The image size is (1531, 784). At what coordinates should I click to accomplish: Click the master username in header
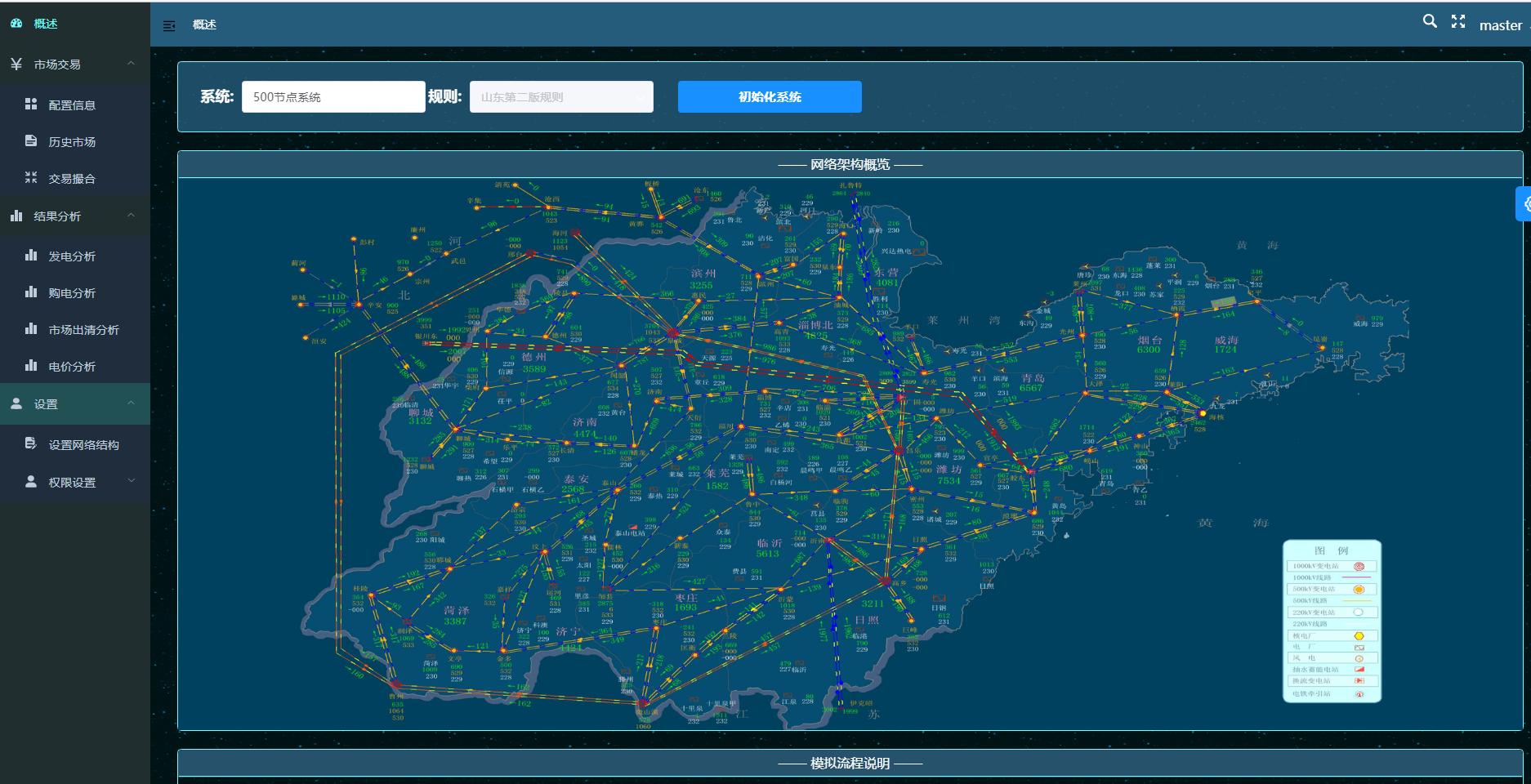click(x=1500, y=25)
